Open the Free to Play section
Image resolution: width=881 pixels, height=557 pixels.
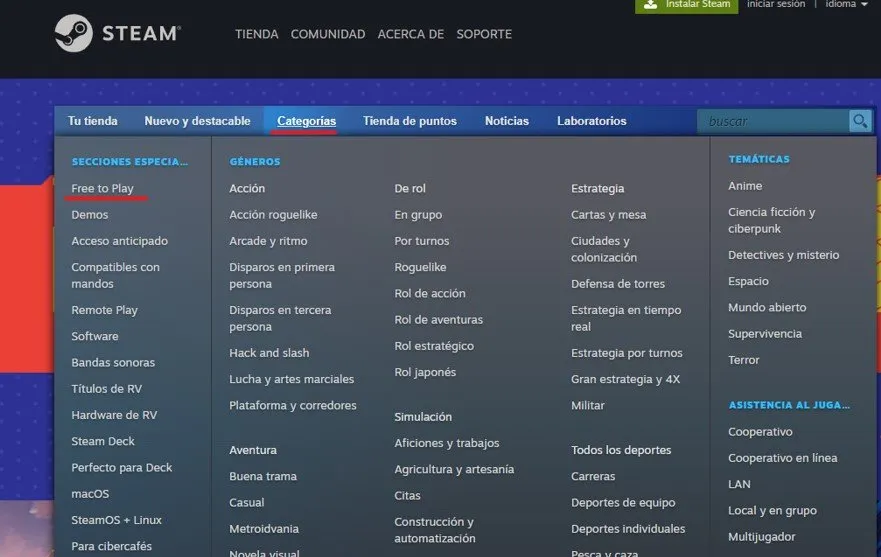click(102, 188)
